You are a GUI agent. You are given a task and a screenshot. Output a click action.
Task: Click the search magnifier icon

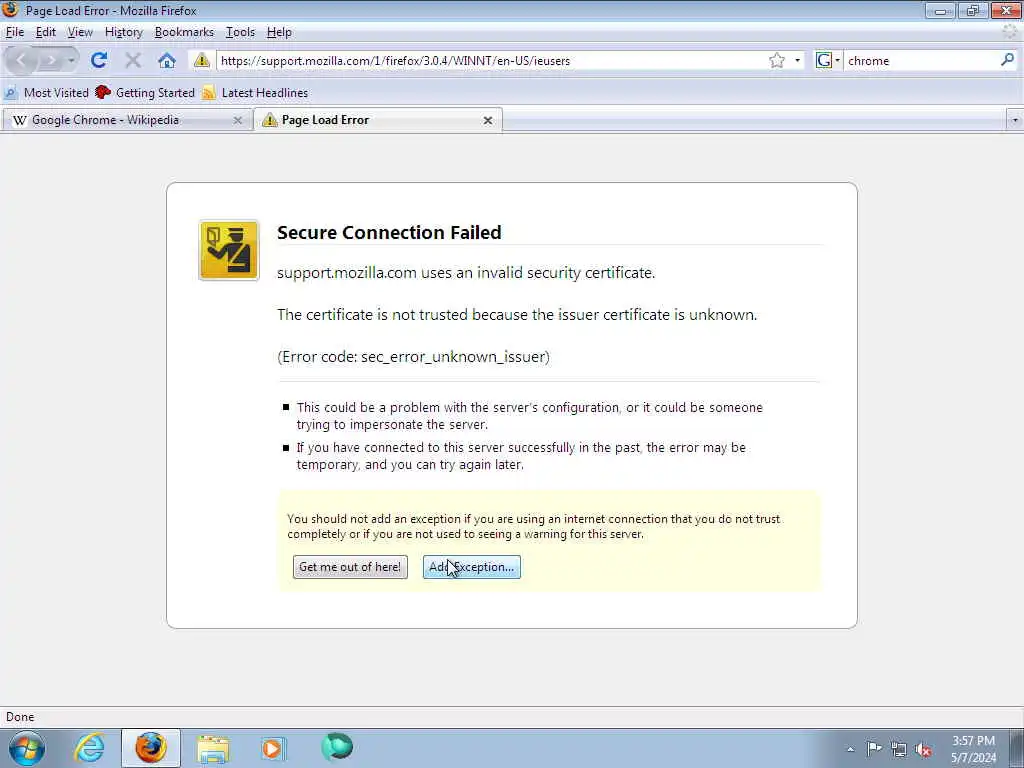[x=1007, y=60]
